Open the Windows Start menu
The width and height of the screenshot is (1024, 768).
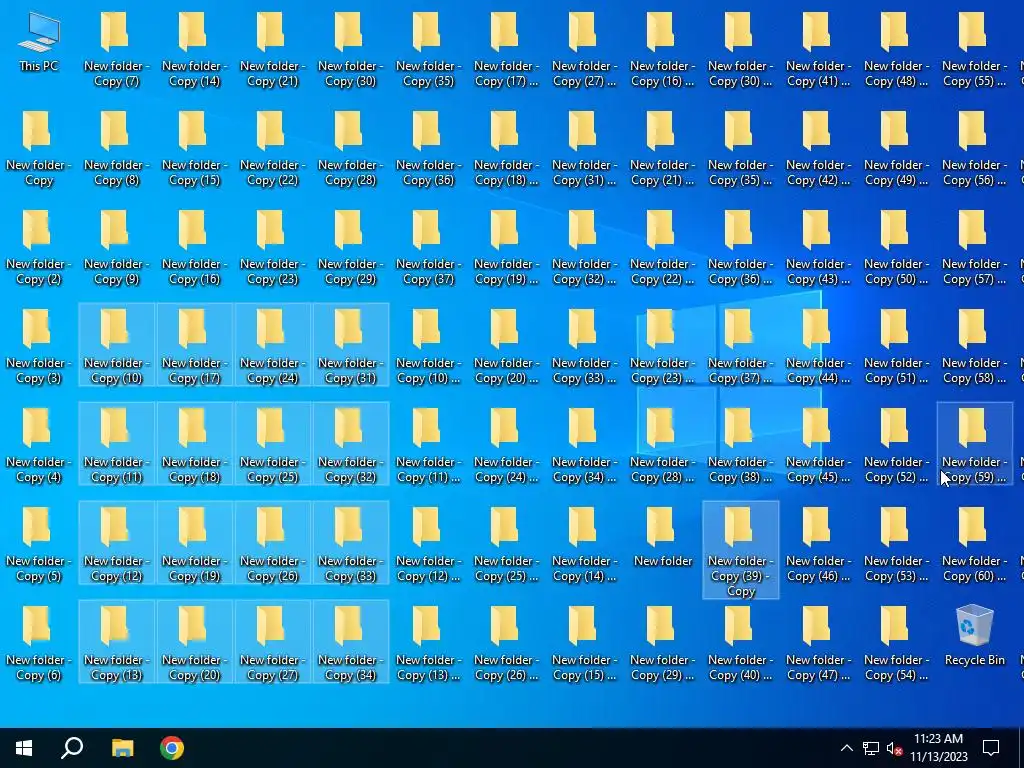pyautogui.click(x=24, y=748)
